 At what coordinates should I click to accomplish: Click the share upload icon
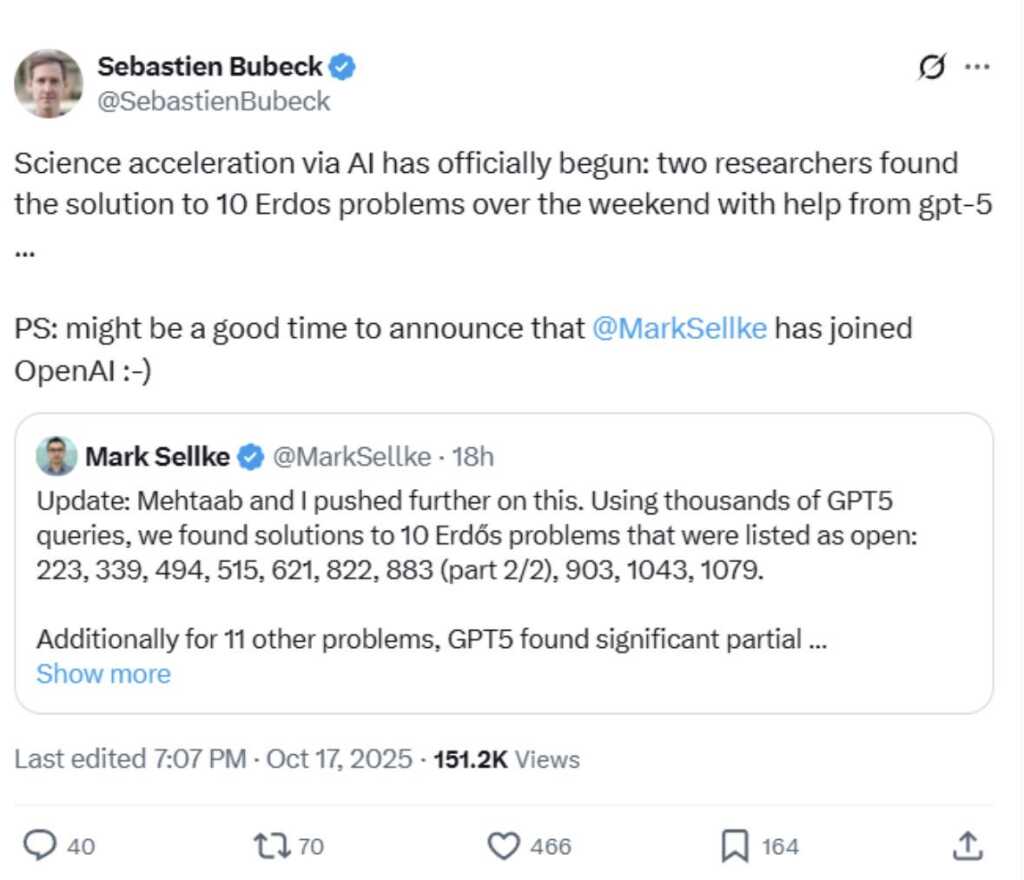967,846
